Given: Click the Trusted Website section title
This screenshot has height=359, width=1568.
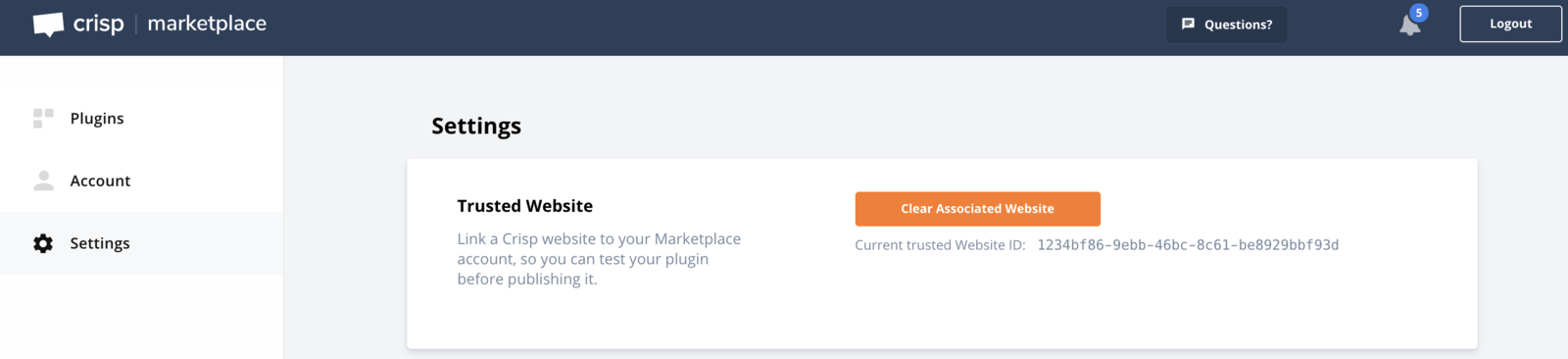Looking at the screenshot, I should pyautogui.click(x=524, y=206).
